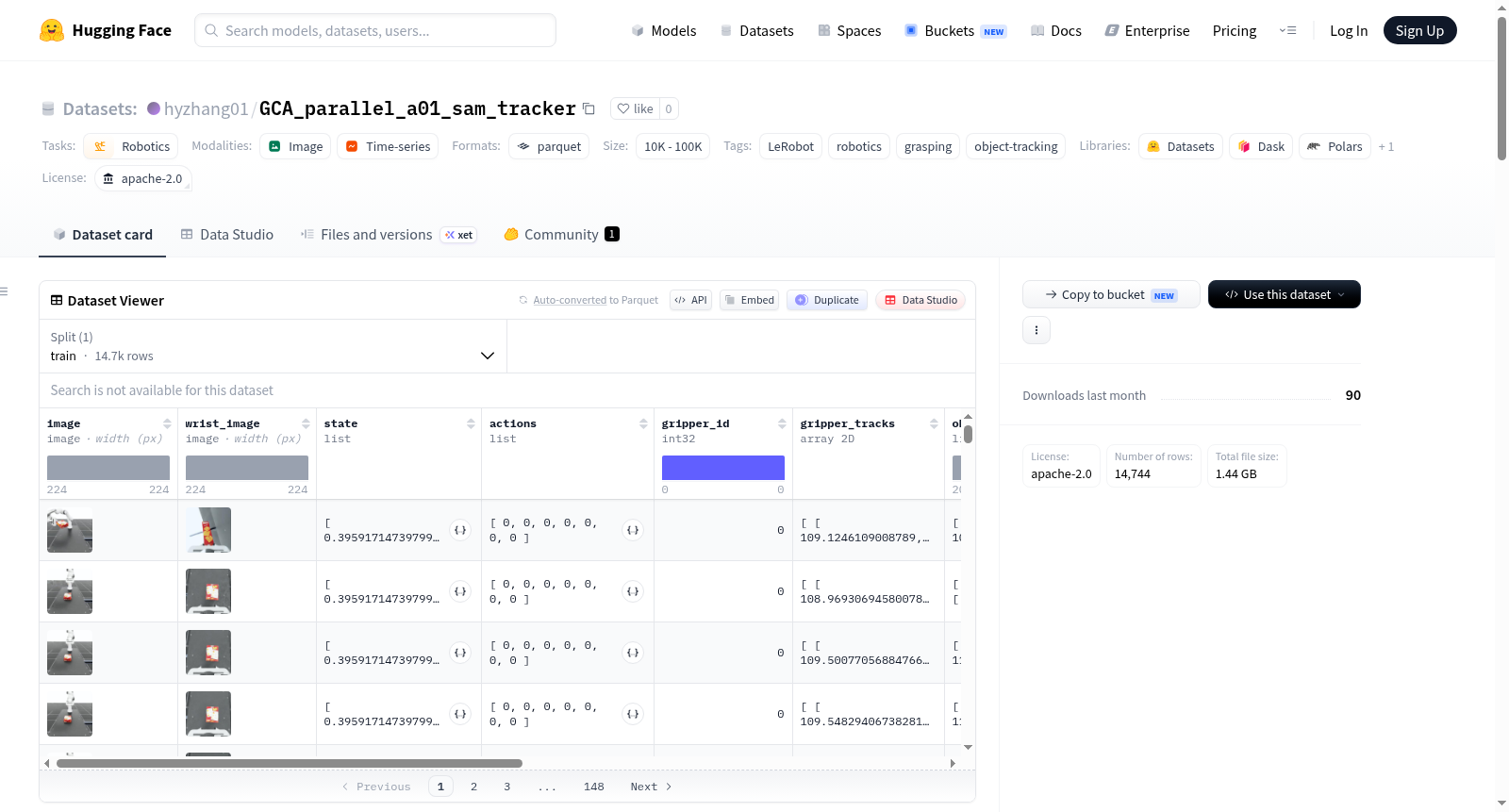
Task: Filter by the Image modality tag
Action: [295, 146]
